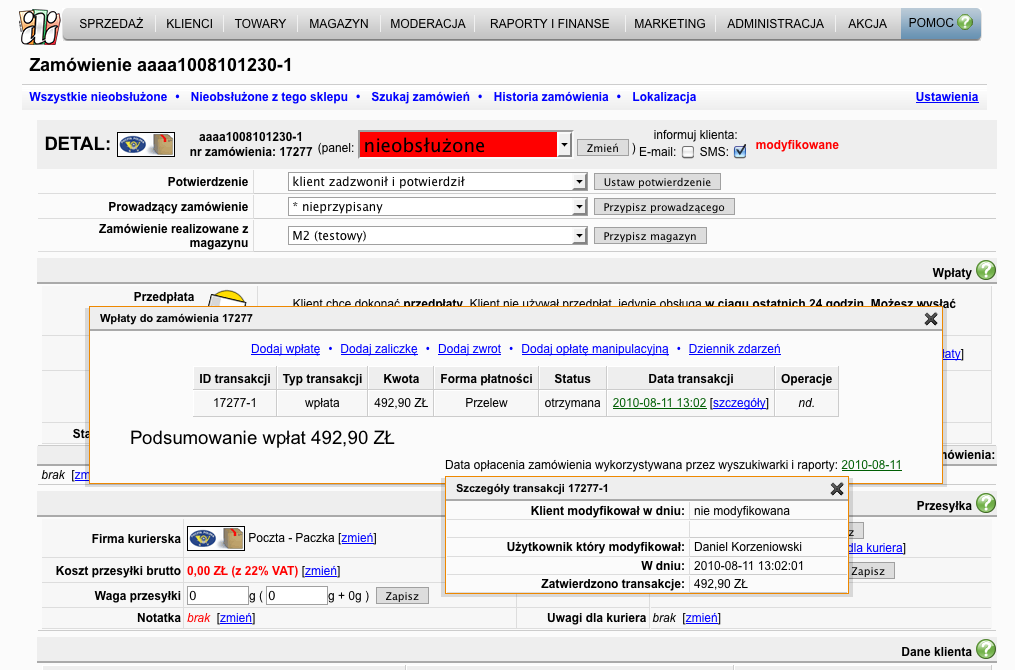Click the Daniel Korzeniowski user value

(748, 547)
